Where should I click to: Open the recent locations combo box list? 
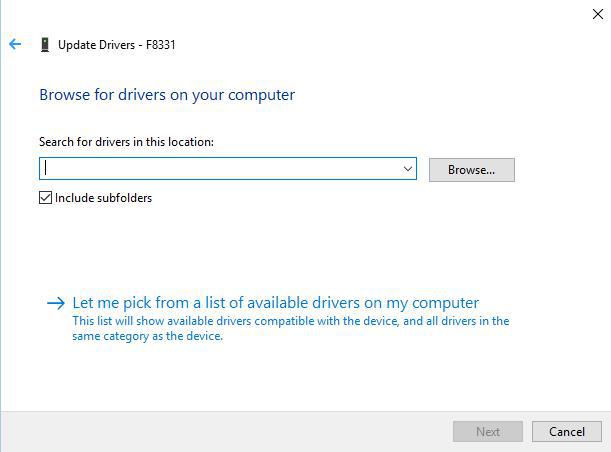407,169
